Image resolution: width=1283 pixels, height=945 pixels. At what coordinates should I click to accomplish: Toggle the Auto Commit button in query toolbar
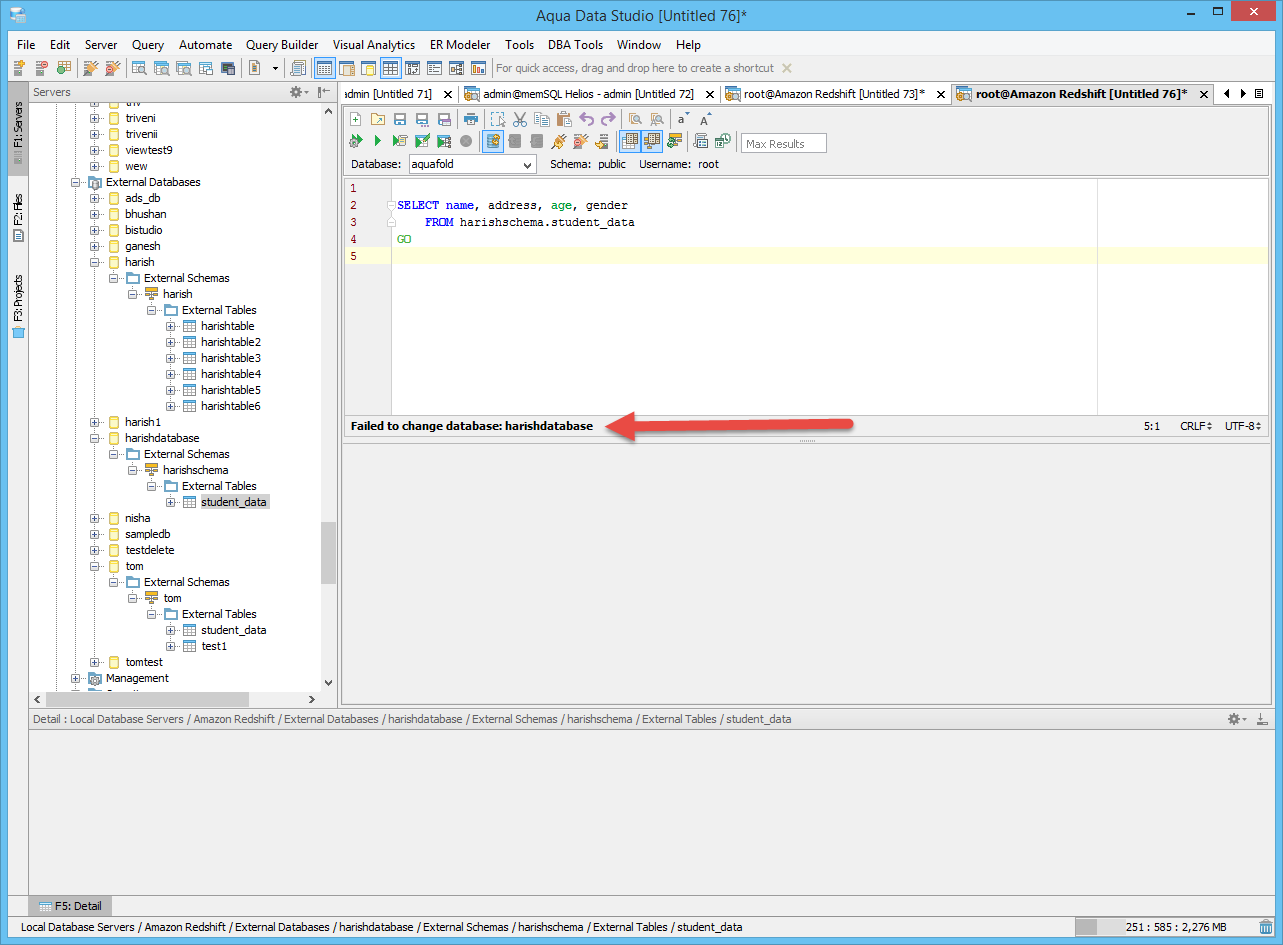[493, 142]
